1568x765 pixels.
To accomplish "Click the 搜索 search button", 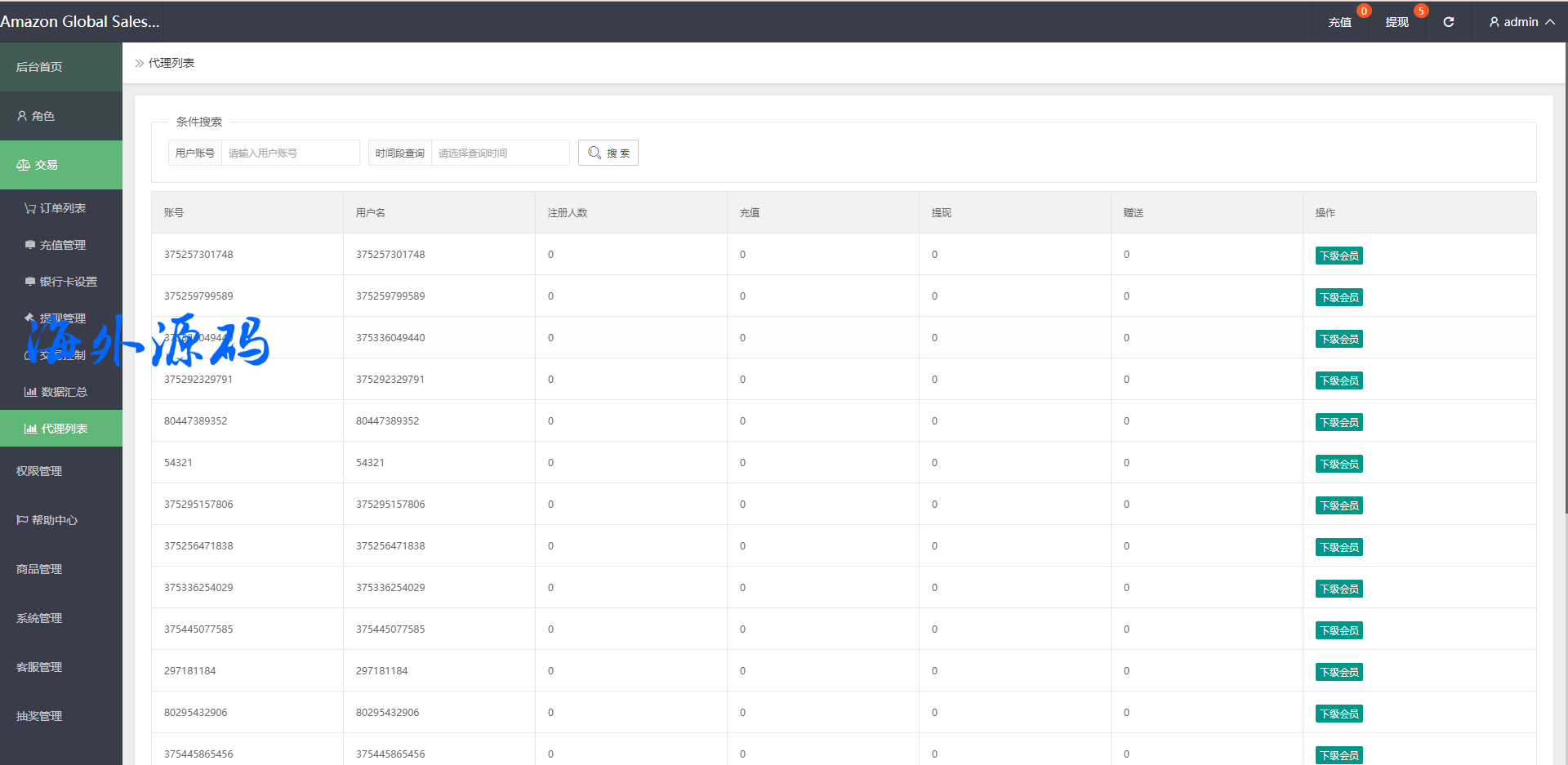I will coord(608,153).
